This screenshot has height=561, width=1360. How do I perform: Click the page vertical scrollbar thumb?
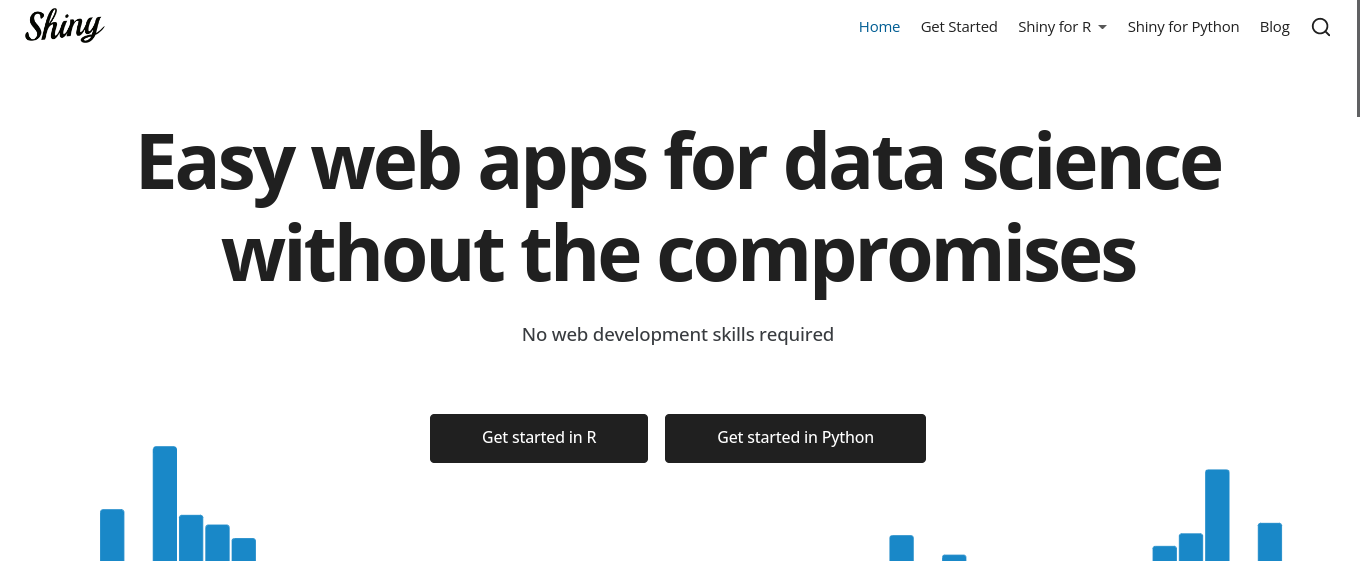pos(1357,58)
